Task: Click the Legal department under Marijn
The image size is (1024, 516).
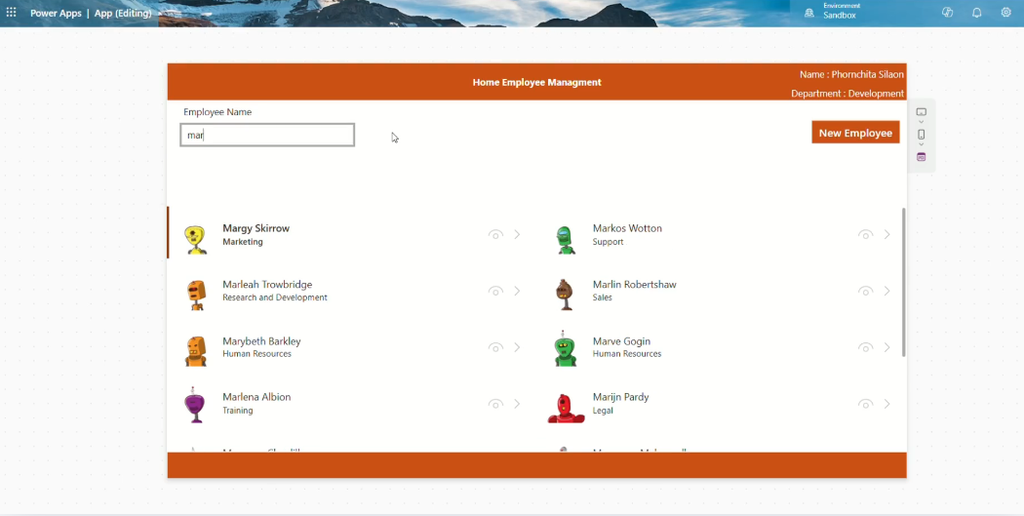Action: coord(603,410)
